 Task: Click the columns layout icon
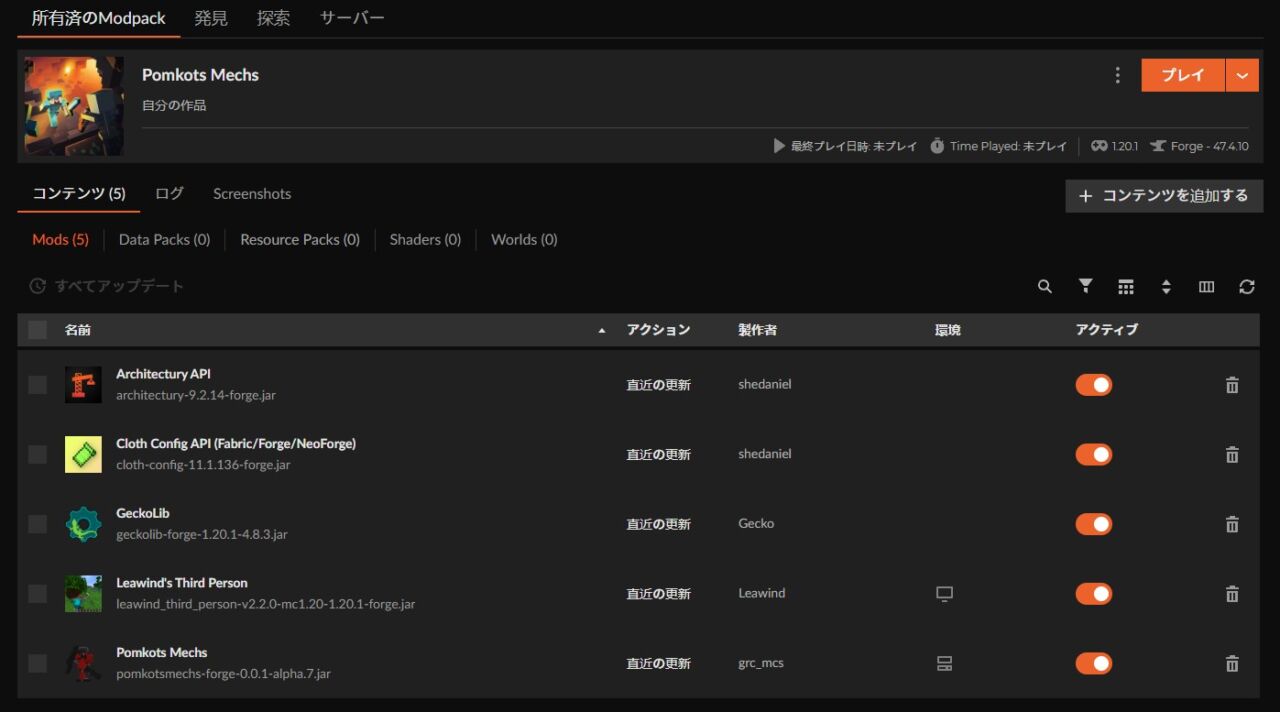click(x=1206, y=287)
